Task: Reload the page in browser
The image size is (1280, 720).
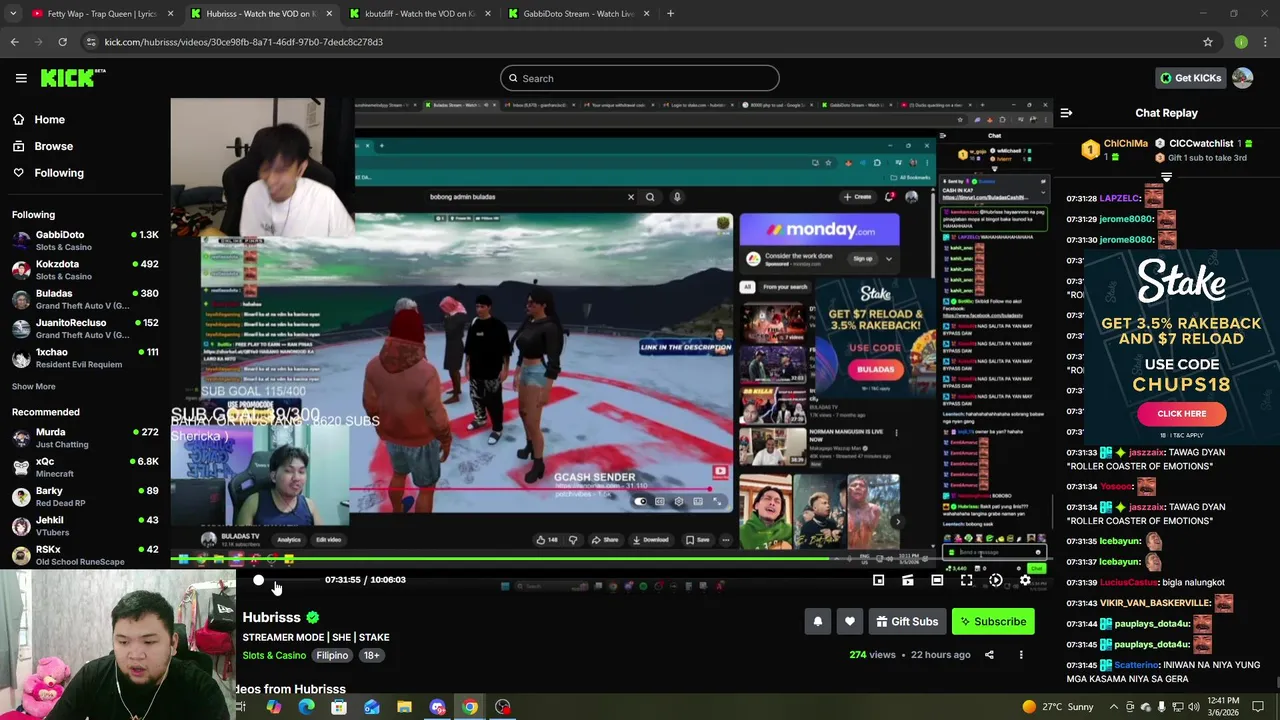Action: 62,42
